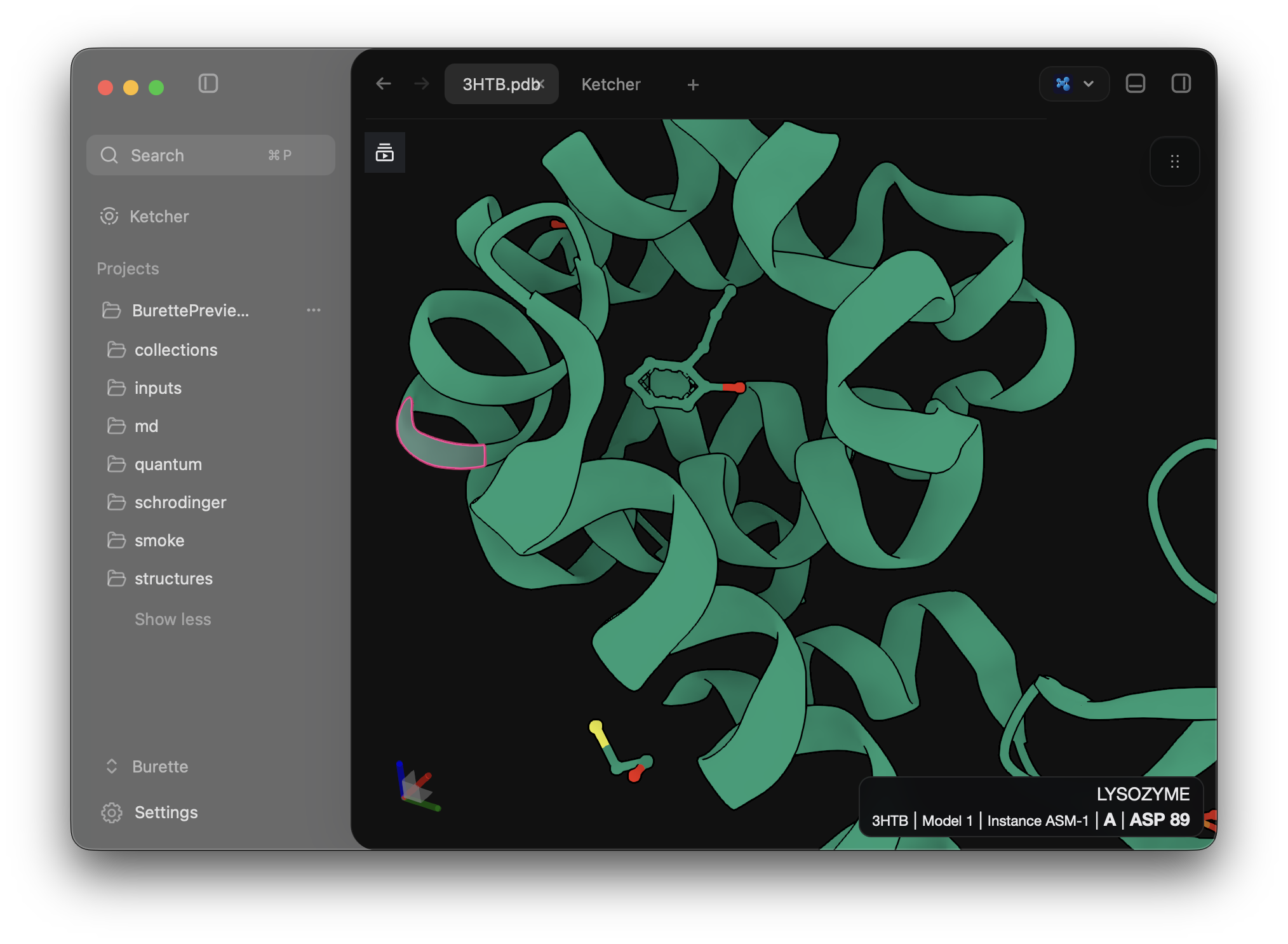Click the Settings gear icon
Viewport: 1288px width, 944px height.
pyautogui.click(x=112, y=813)
